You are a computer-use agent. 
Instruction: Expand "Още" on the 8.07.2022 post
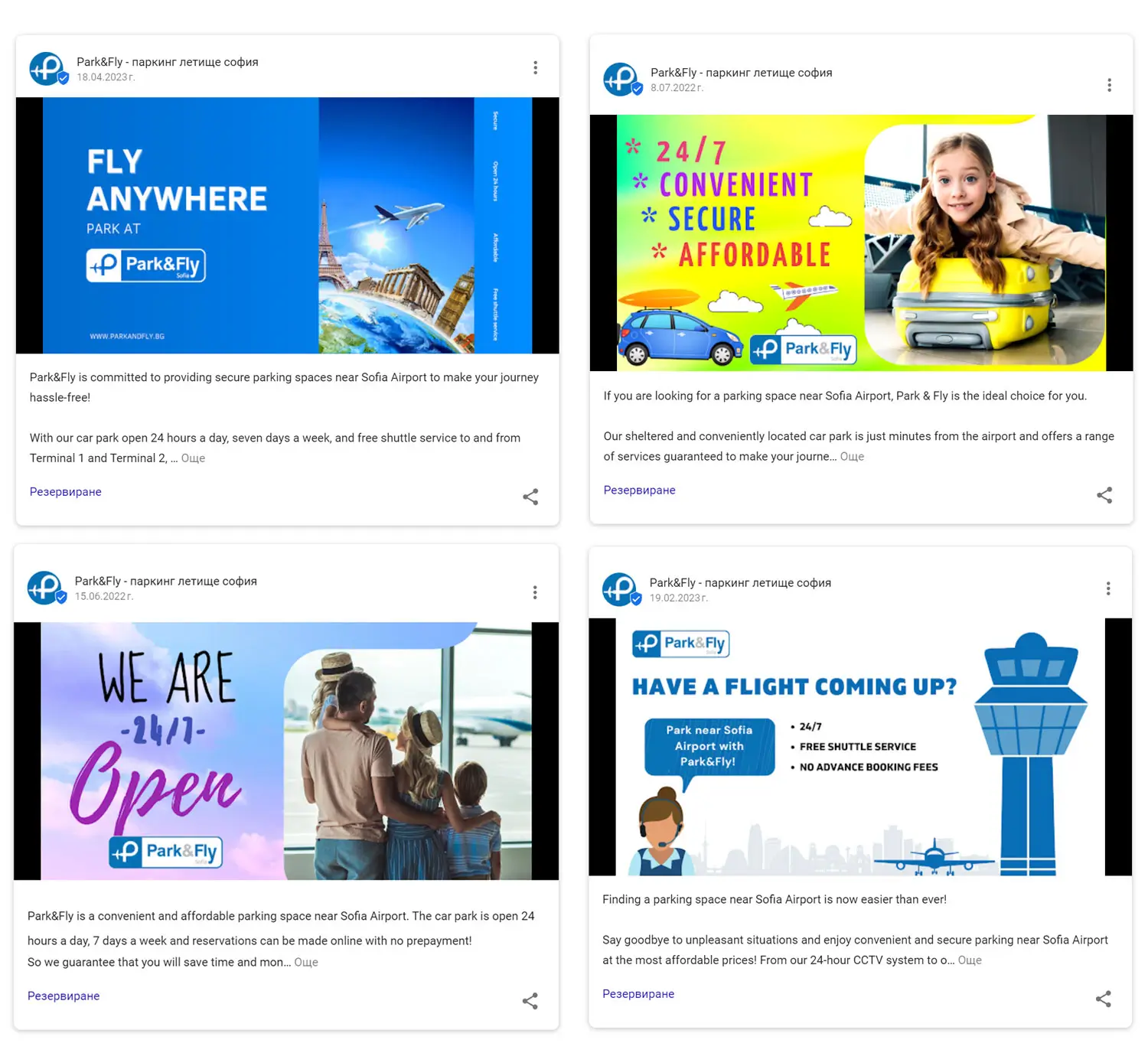coord(852,456)
